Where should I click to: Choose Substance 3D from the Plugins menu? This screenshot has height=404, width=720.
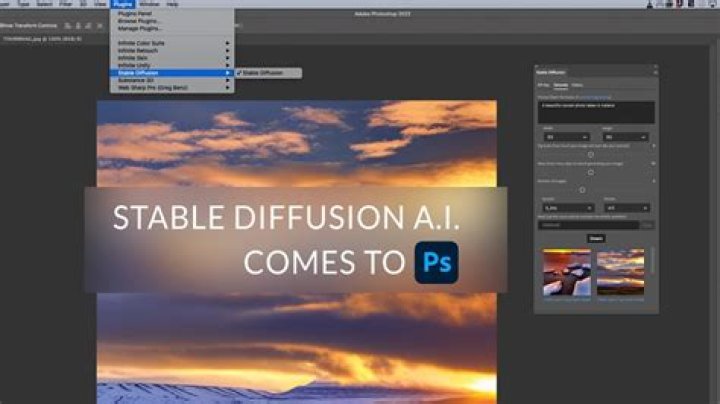(133, 80)
